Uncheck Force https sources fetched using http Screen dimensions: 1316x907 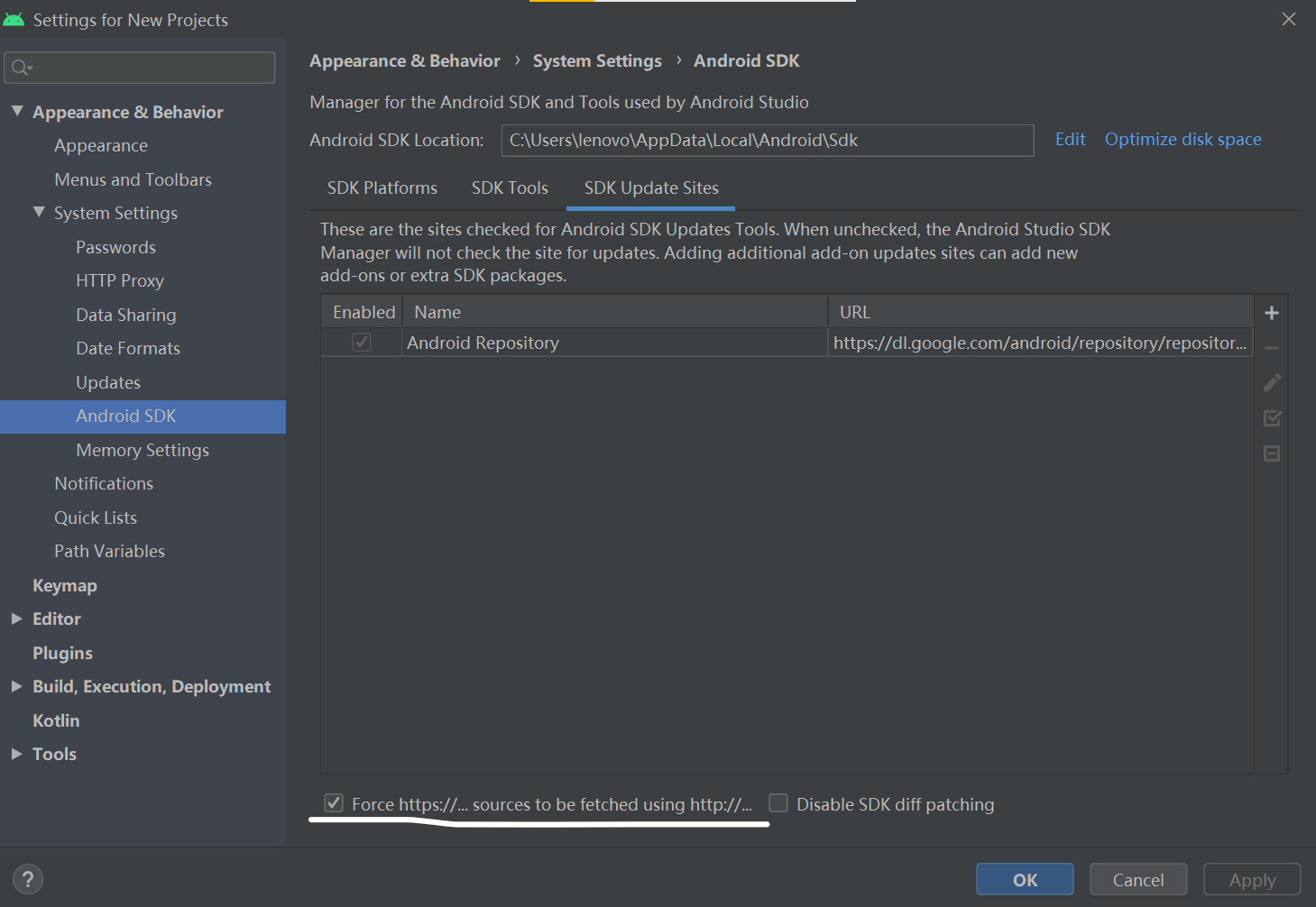[x=334, y=803]
